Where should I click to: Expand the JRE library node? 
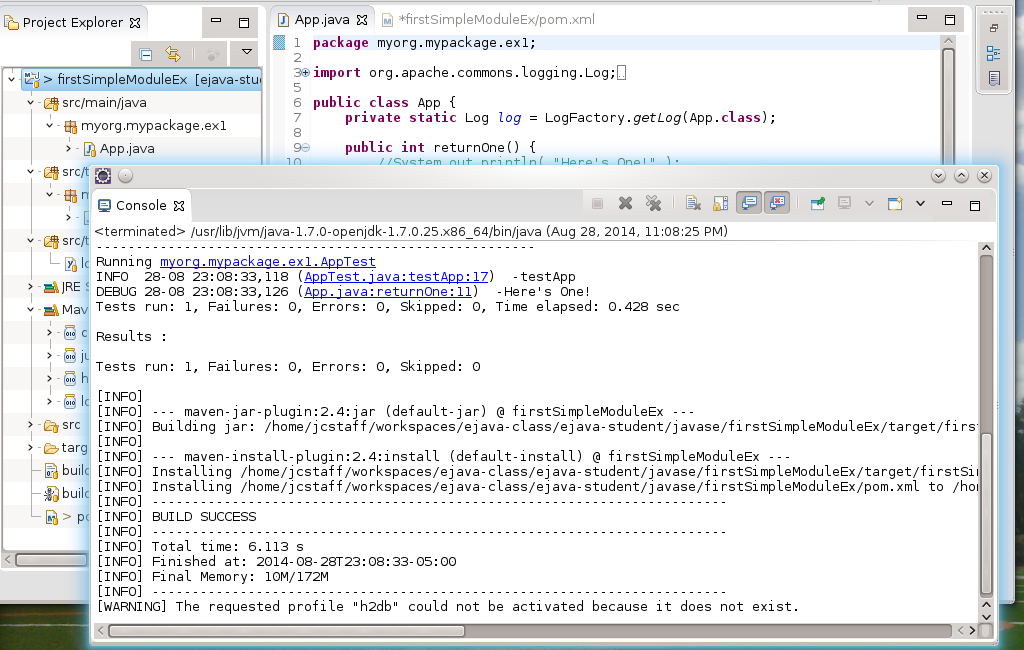pos(30,286)
